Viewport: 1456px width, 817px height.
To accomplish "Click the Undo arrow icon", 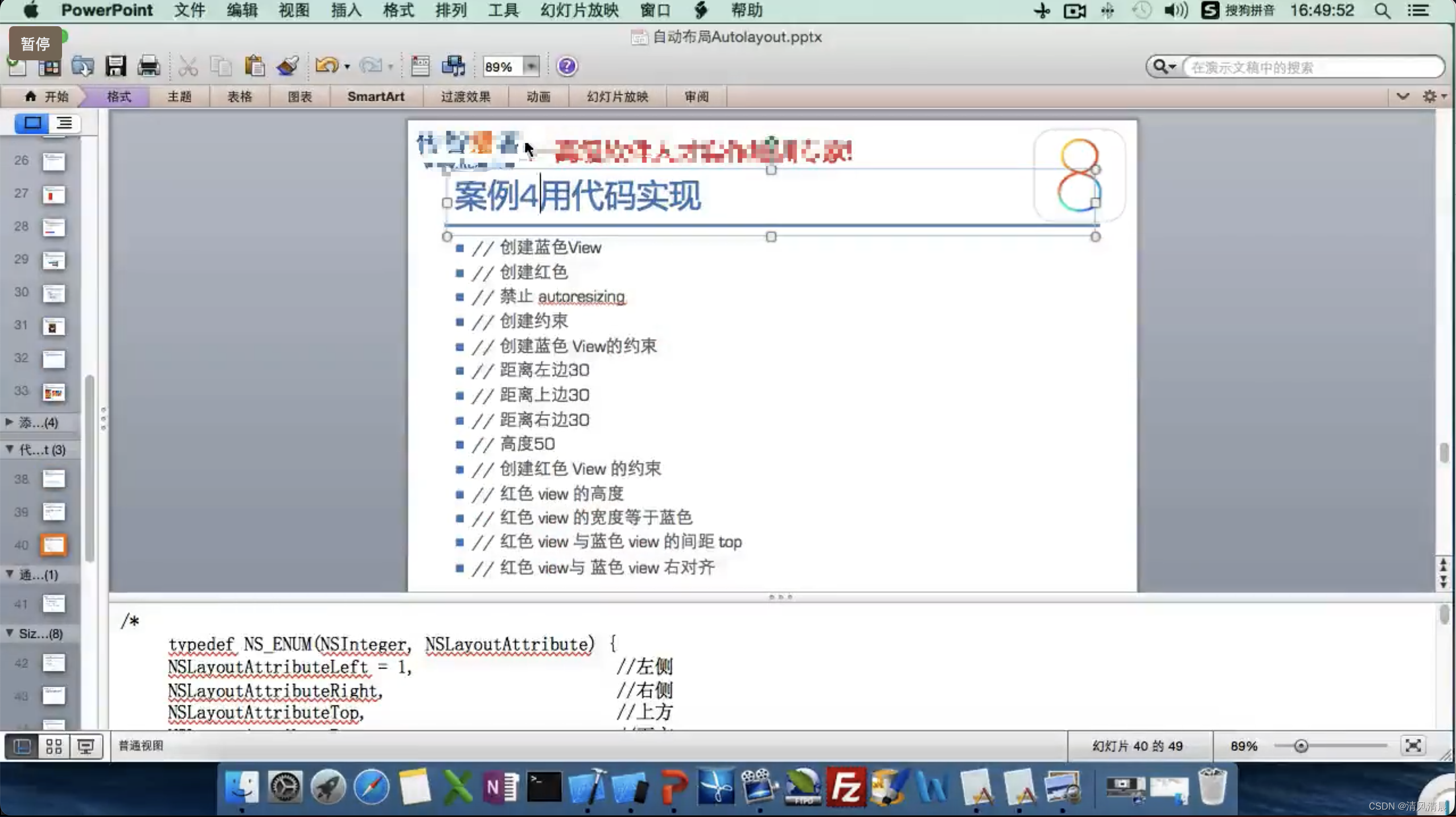I will pyautogui.click(x=326, y=66).
